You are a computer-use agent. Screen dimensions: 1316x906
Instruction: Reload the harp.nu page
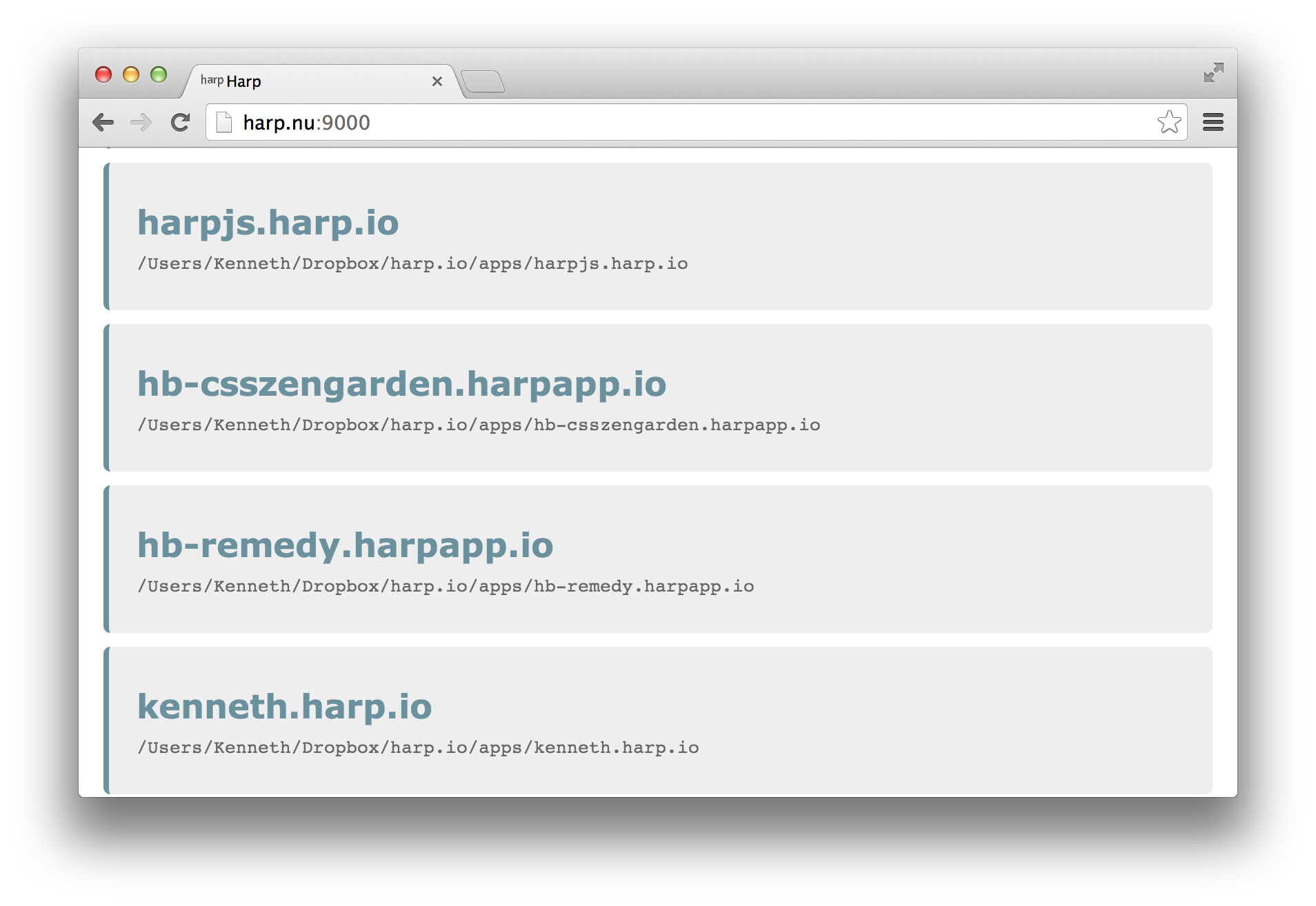tap(181, 123)
